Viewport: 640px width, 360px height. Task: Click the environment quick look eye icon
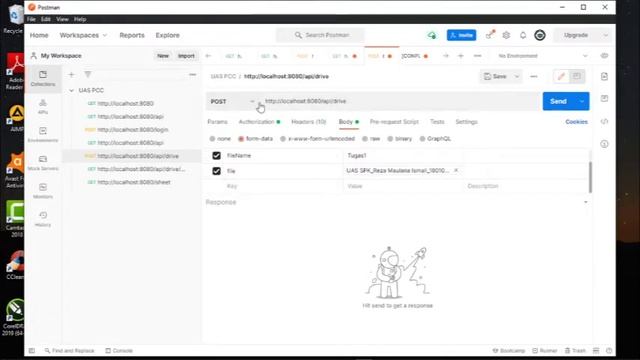[604, 56]
